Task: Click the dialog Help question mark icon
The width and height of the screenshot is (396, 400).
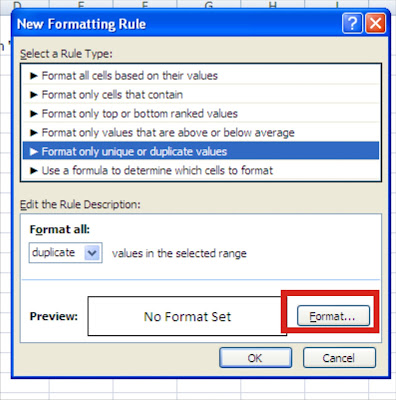Action: coord(352,24)
